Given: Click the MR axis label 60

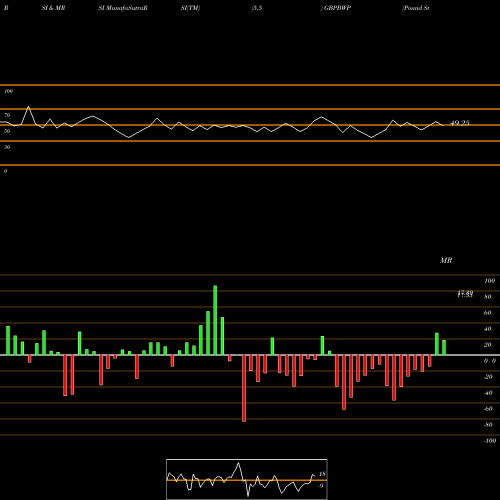Looking at the screenshot, I should pos(488,313).
